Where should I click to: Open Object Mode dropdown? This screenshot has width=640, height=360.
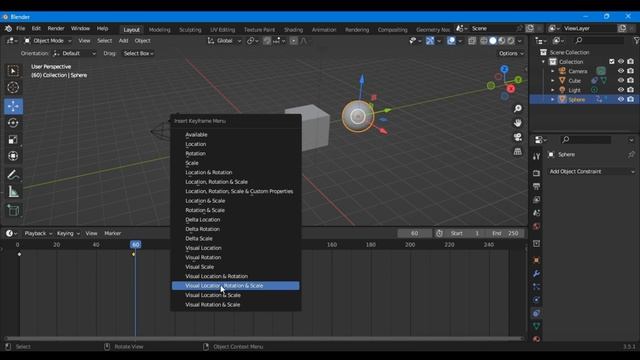[x=48, y=41]
